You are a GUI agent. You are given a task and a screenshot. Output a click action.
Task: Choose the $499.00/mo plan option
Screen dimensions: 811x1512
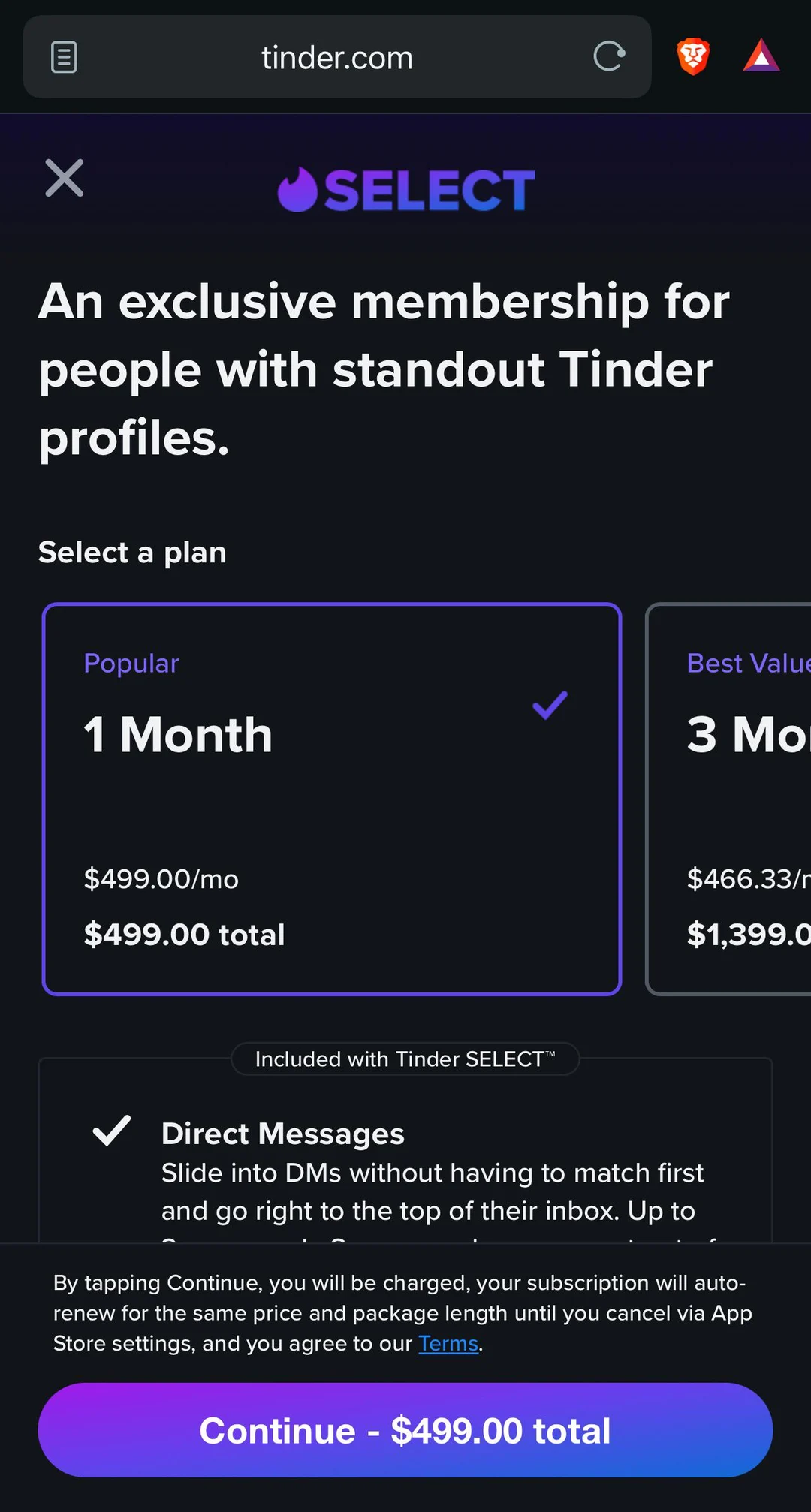(x=161, y=878)
